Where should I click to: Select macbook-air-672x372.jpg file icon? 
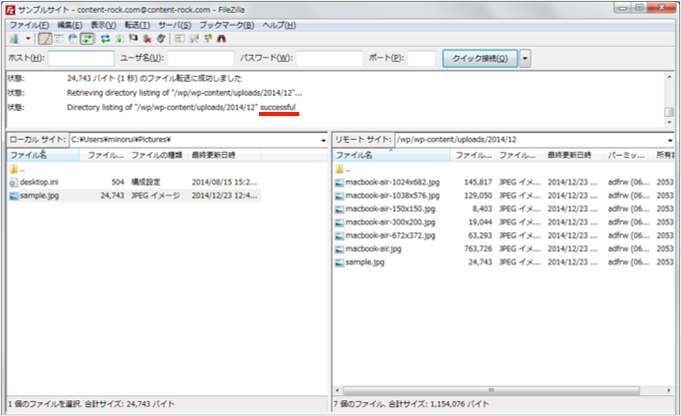click(340, 236)
